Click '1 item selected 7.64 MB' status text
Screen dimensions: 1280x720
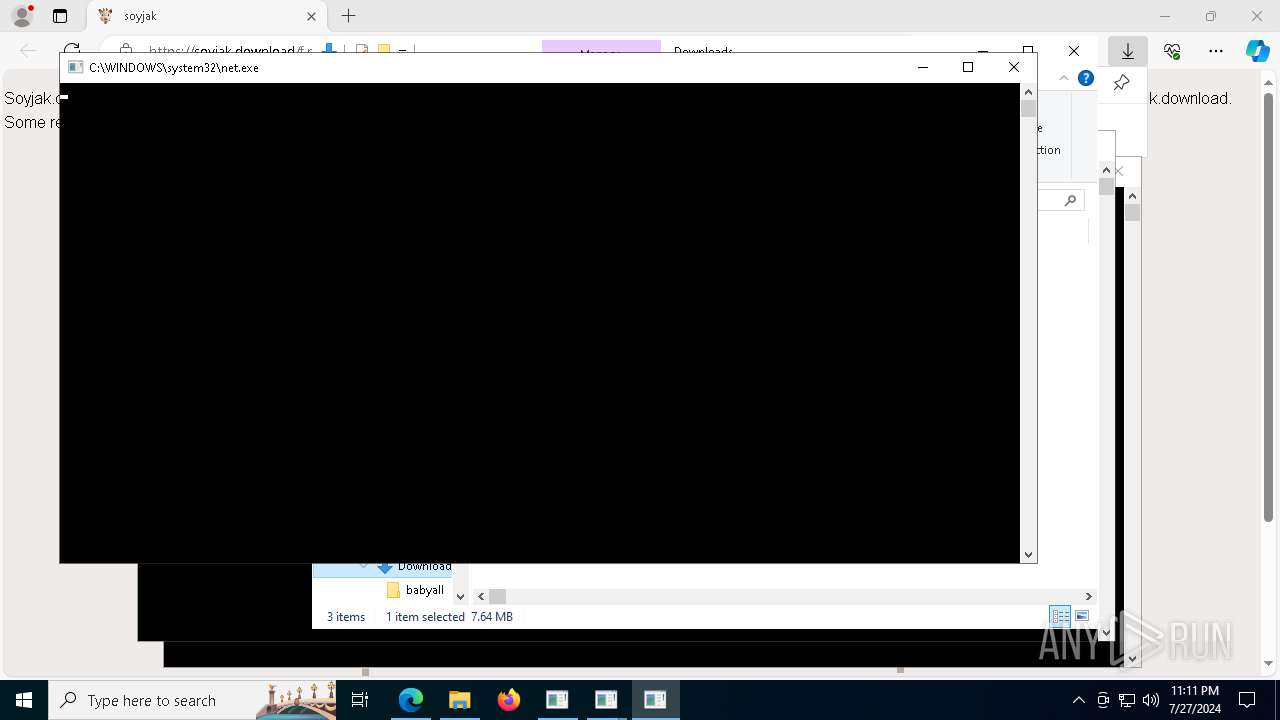(x=449, y=617)
